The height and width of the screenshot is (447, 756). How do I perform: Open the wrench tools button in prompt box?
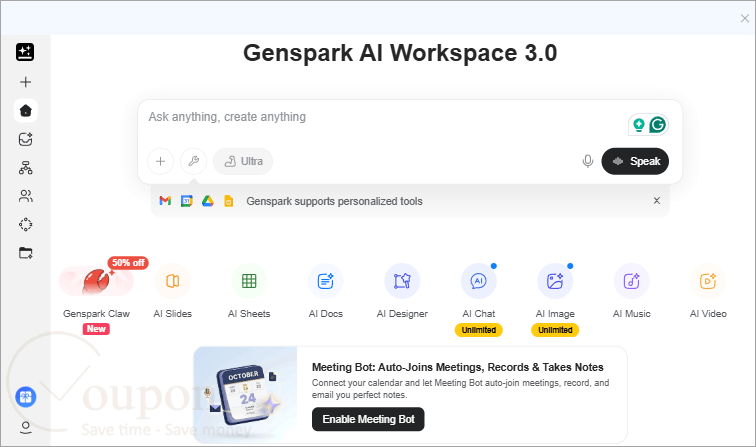coord(193,161)
